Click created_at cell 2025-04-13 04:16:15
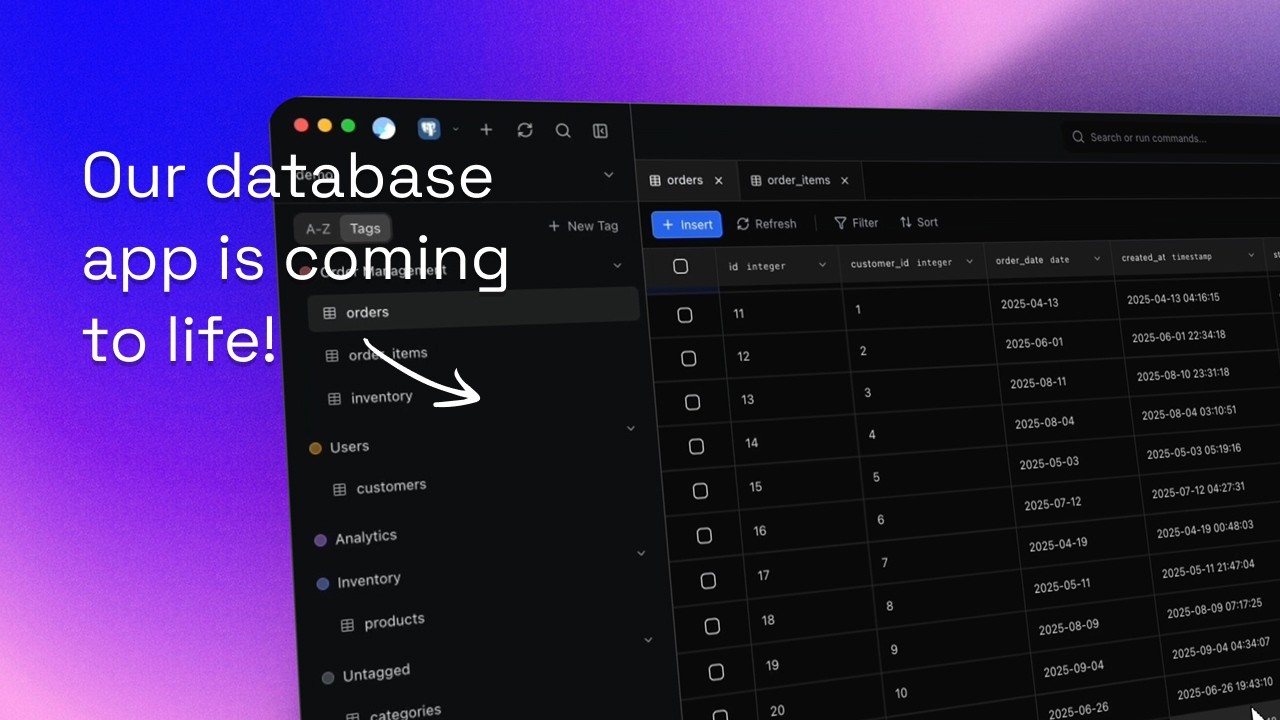This screenshot has width=1280, height=720. 1173,299
